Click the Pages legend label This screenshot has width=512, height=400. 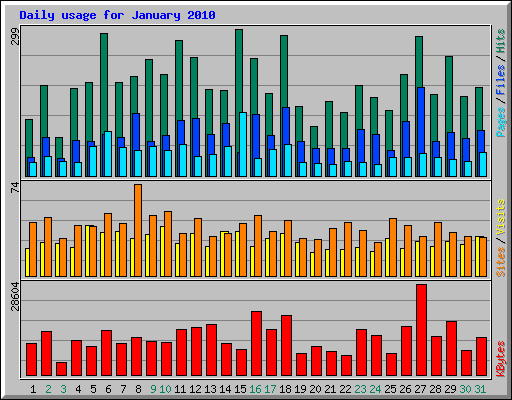[x=501, y=122]
